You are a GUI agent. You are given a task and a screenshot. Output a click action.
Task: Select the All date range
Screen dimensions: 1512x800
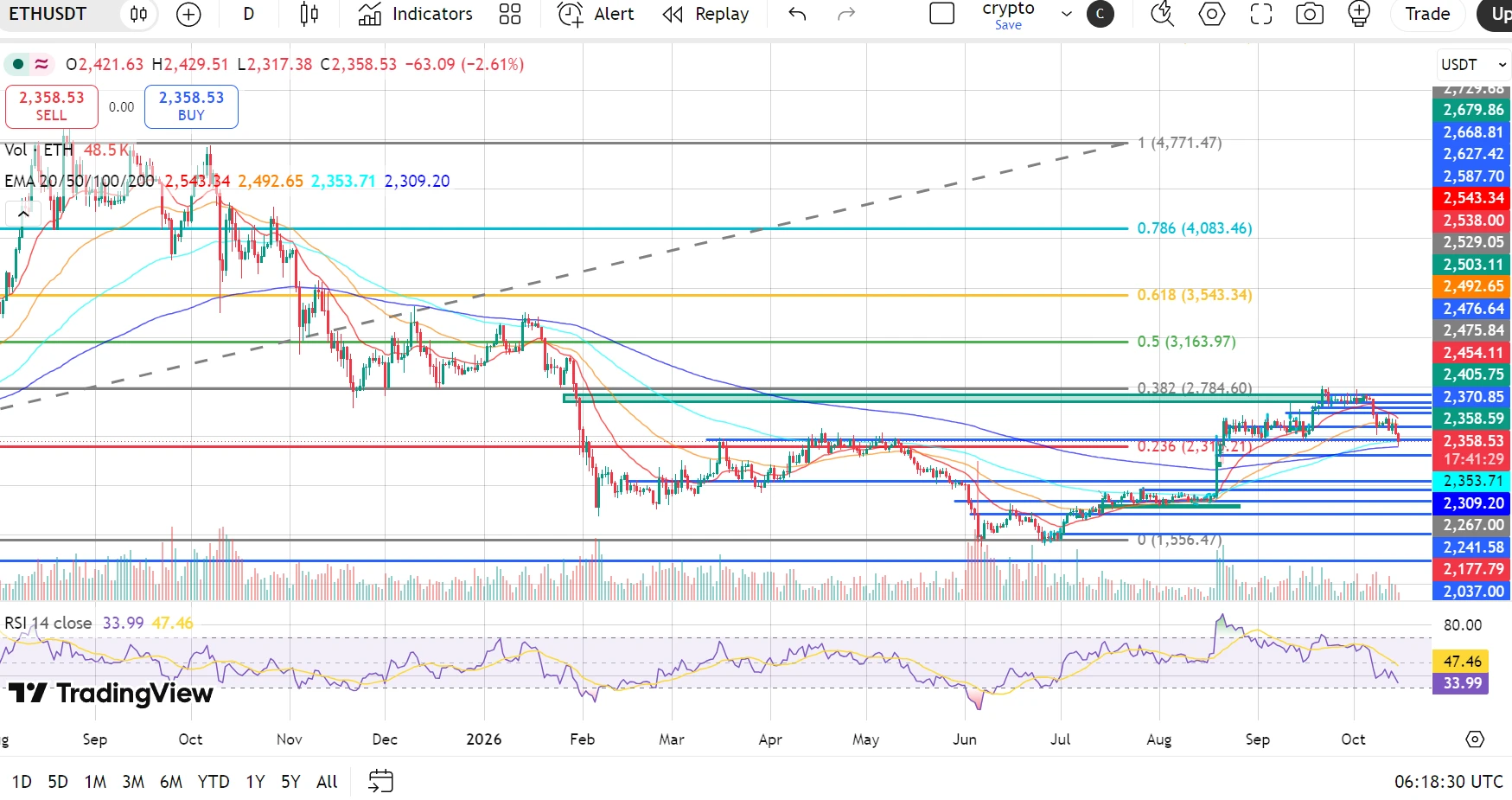(x=327, y=782)
